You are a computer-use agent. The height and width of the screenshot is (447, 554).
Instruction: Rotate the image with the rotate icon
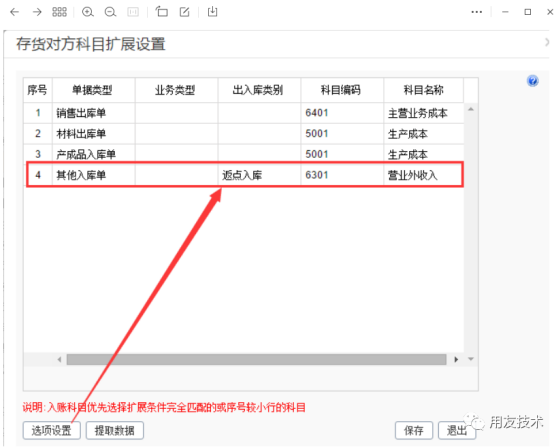162,12
